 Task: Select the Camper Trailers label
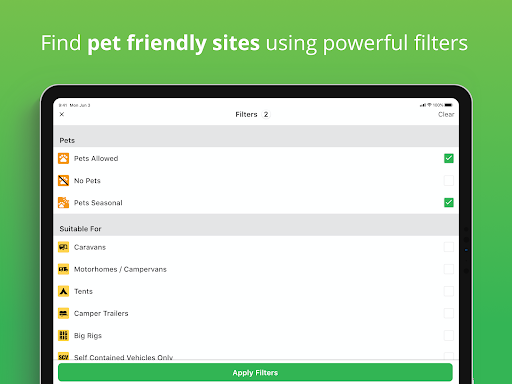[x=101, y=313]
